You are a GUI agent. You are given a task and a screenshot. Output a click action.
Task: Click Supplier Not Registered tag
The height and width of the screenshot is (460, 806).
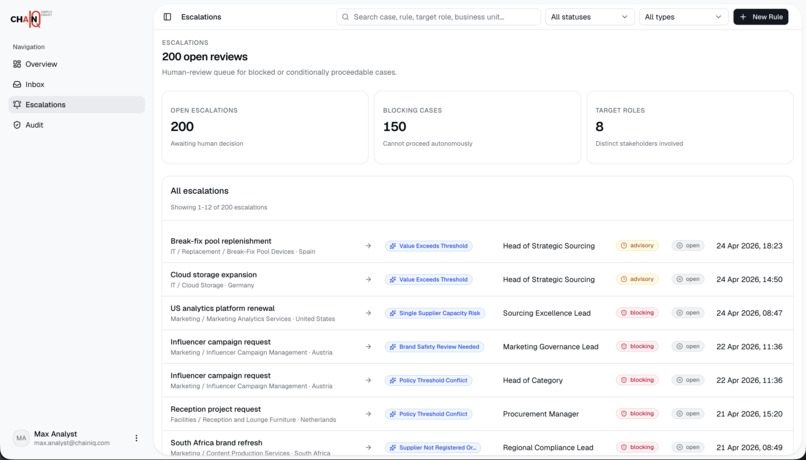coord(433,447)
